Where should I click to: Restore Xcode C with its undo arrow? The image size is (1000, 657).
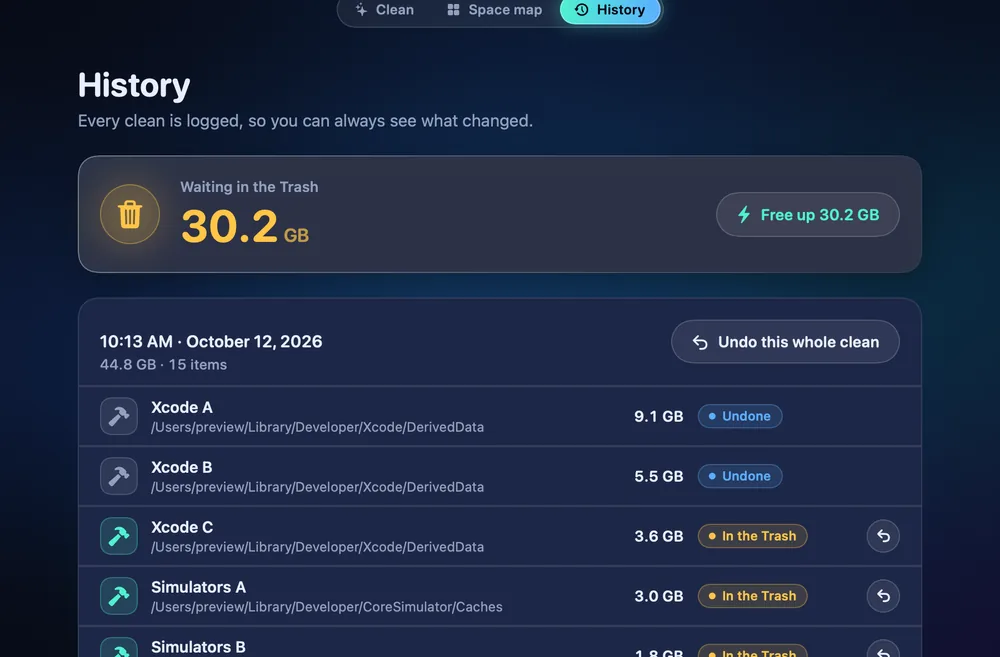[x=883, y=536]
